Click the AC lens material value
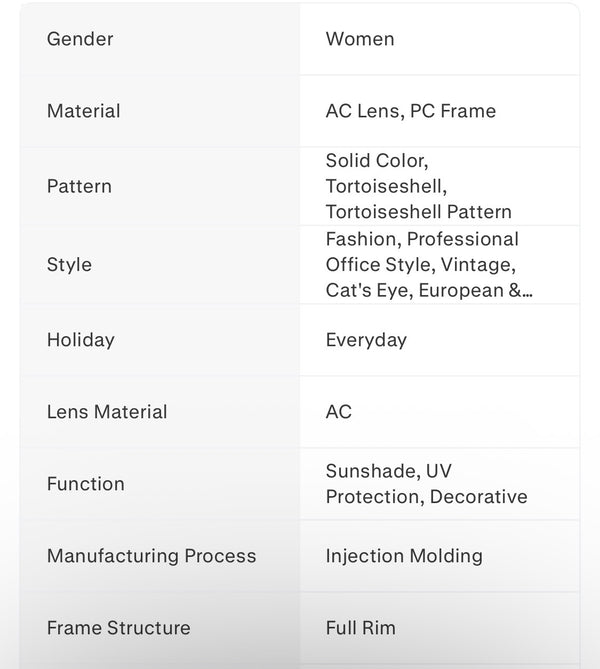Screen dimensions: 600x669 click(x=339, y=412)
